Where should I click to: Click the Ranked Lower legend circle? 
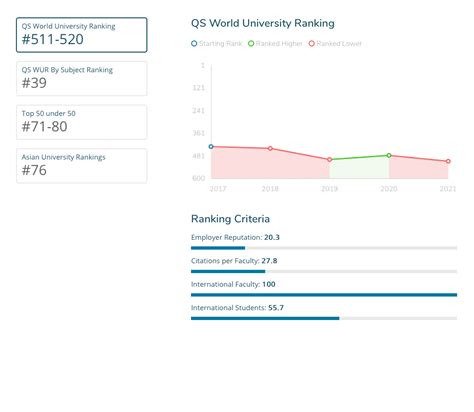point(312,43)
